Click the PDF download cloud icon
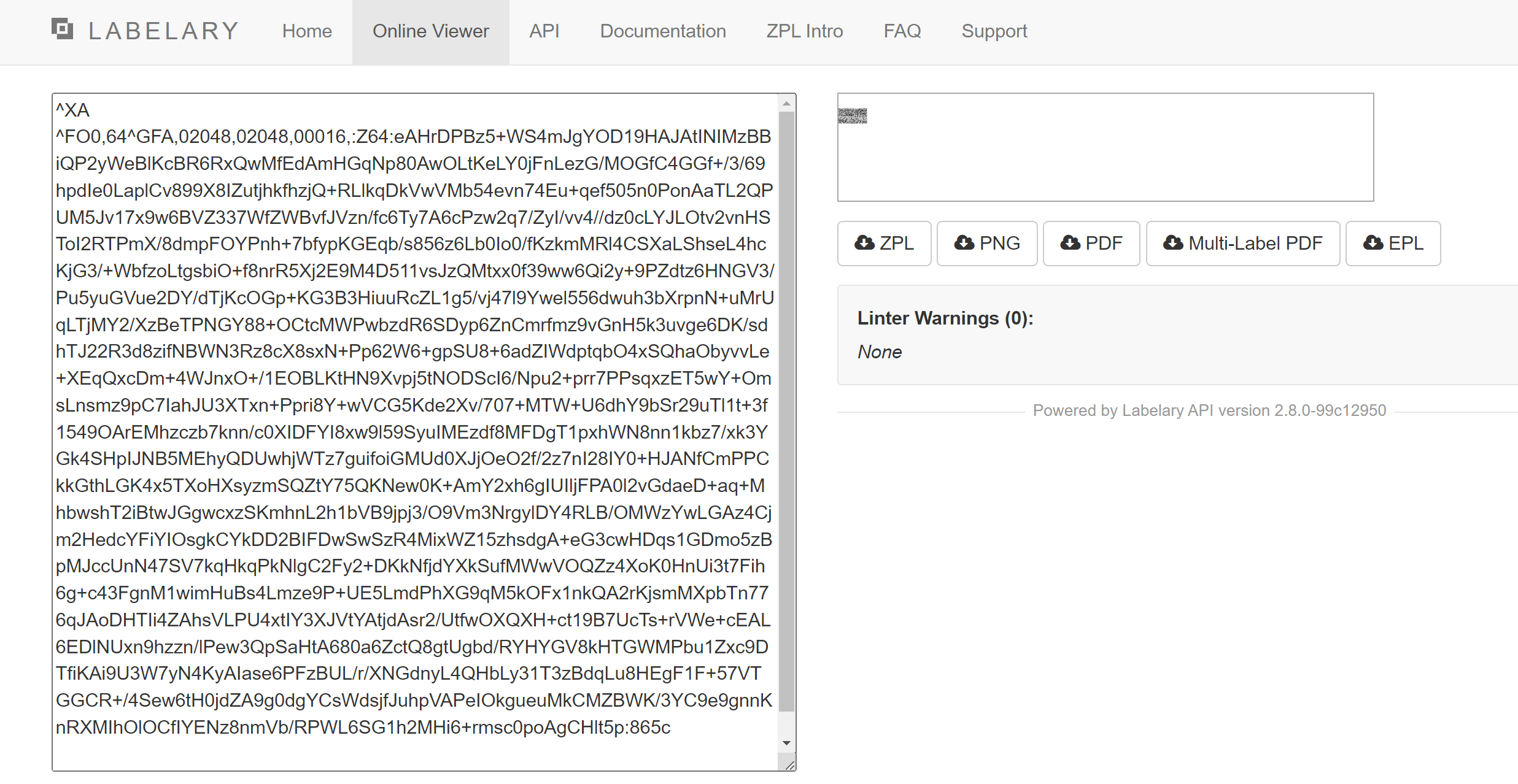 (1071, 243)
